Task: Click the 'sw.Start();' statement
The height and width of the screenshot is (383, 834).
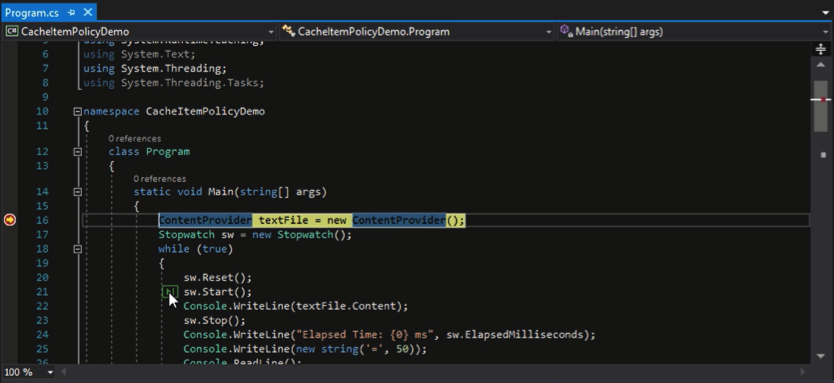Action: point(218,292)
